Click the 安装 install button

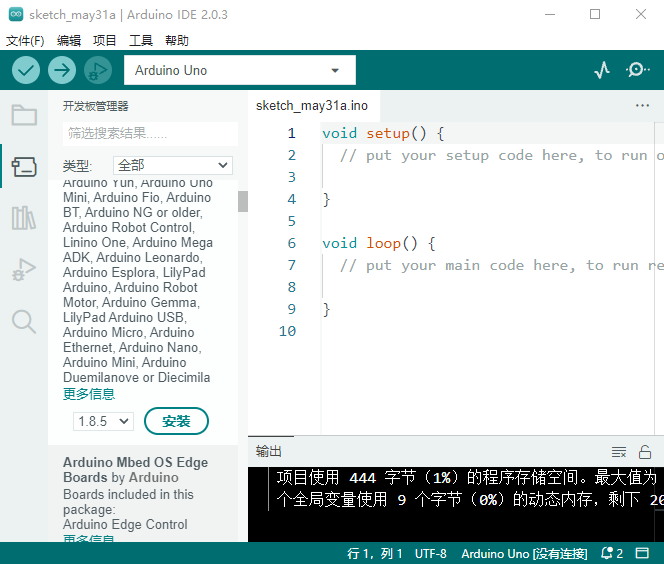176,421
